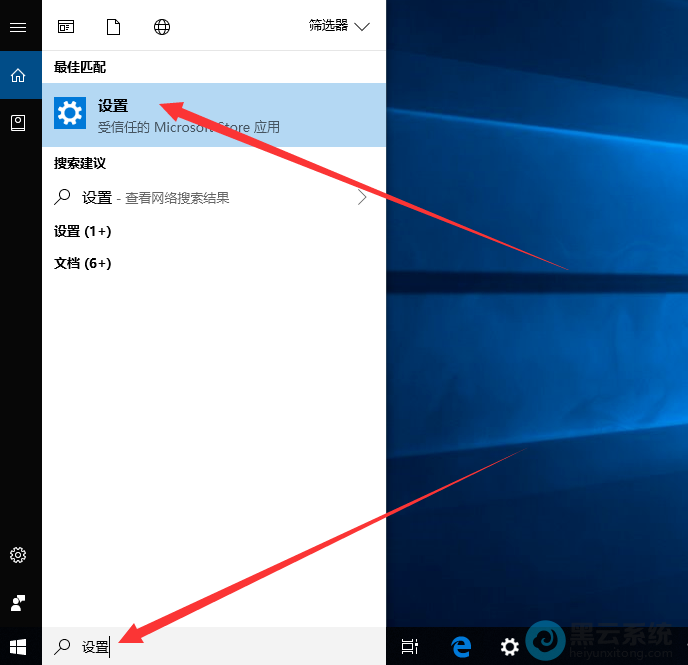
Task: Click the feedback icon in the left sidebar
Action: click(x=18, y=602)
